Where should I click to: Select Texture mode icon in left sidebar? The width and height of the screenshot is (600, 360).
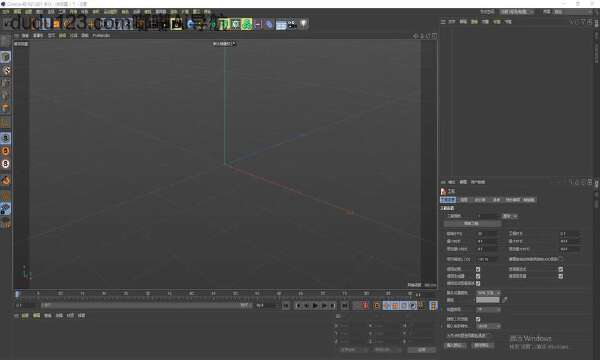5,70
